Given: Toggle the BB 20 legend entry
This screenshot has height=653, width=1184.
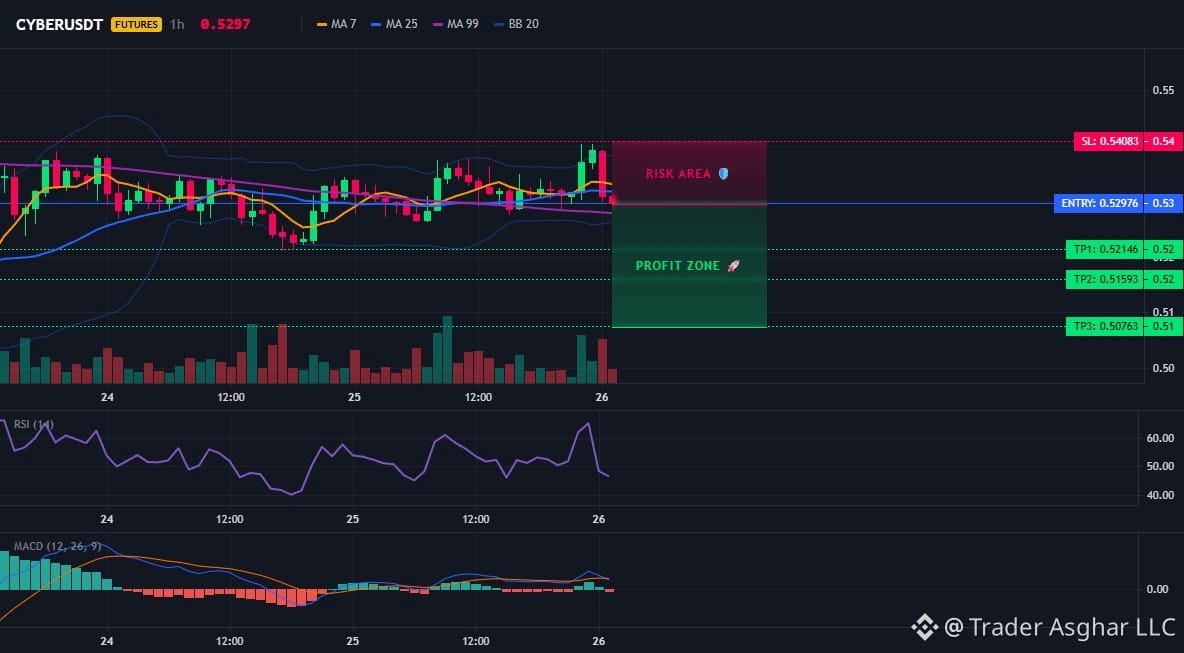Looking at the screenshot, I should click(x=516, y=24).
